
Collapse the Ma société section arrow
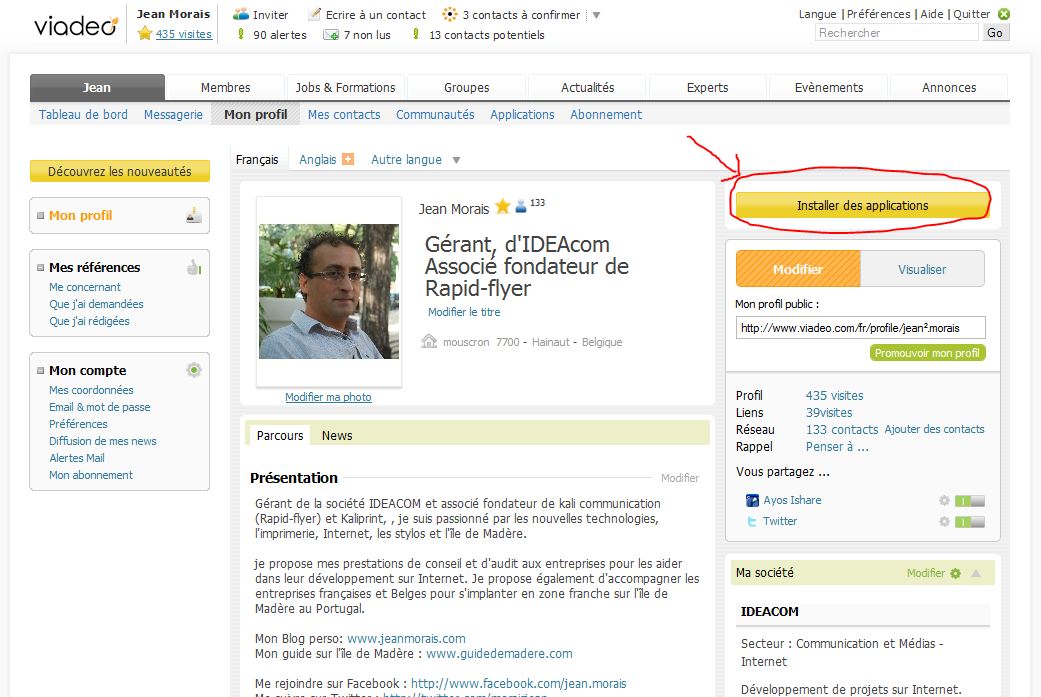(976, 573)
